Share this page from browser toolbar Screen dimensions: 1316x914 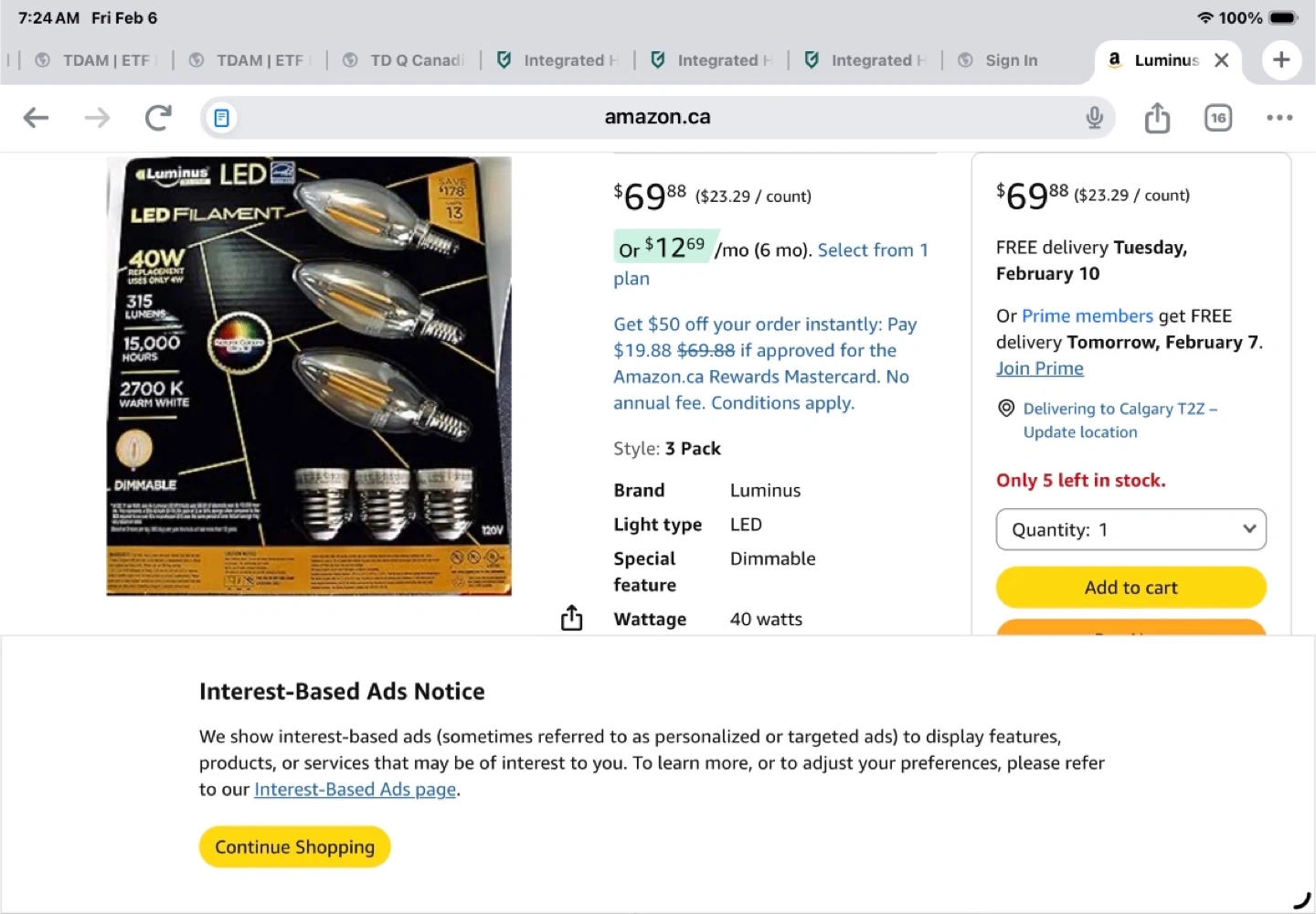point(1157,118)
